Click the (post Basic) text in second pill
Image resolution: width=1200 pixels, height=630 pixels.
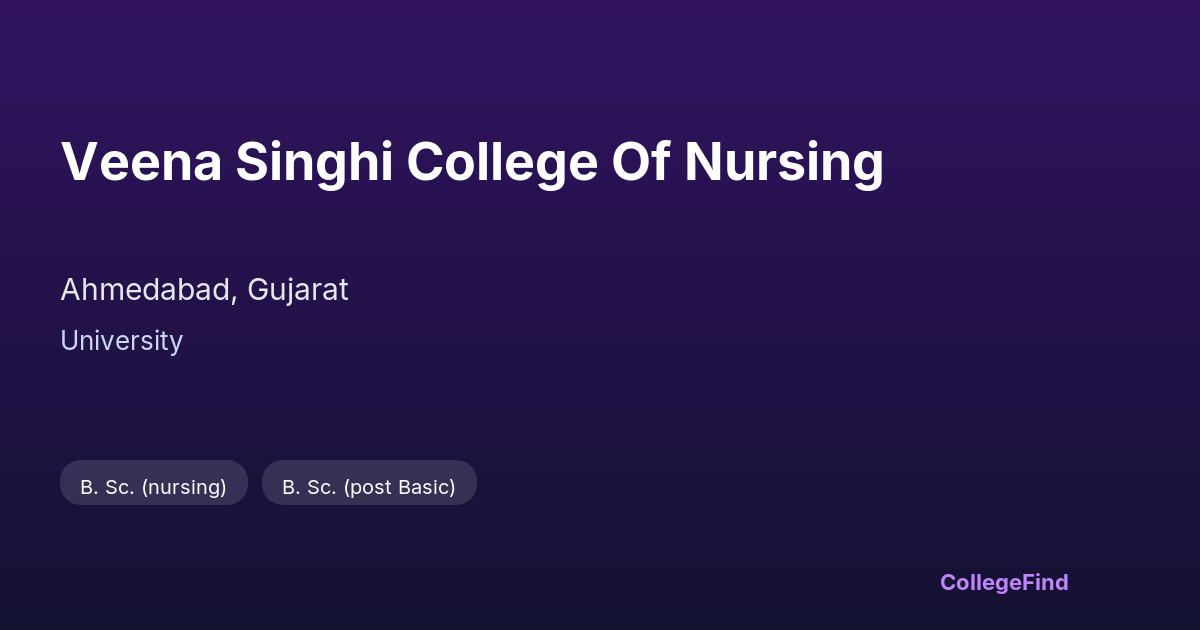[399, 487]
